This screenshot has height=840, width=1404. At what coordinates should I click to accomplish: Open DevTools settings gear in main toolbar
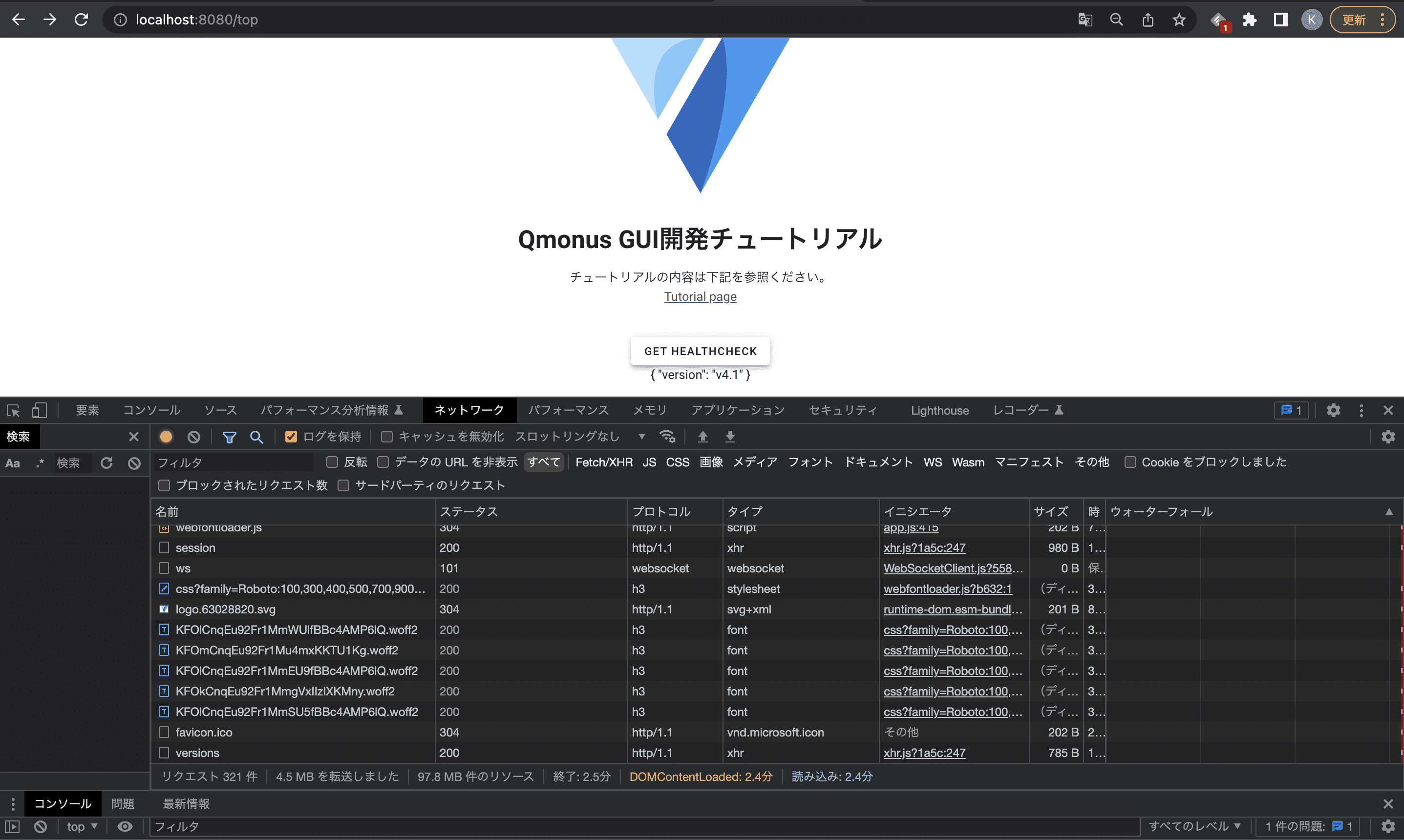point(1333,410)
